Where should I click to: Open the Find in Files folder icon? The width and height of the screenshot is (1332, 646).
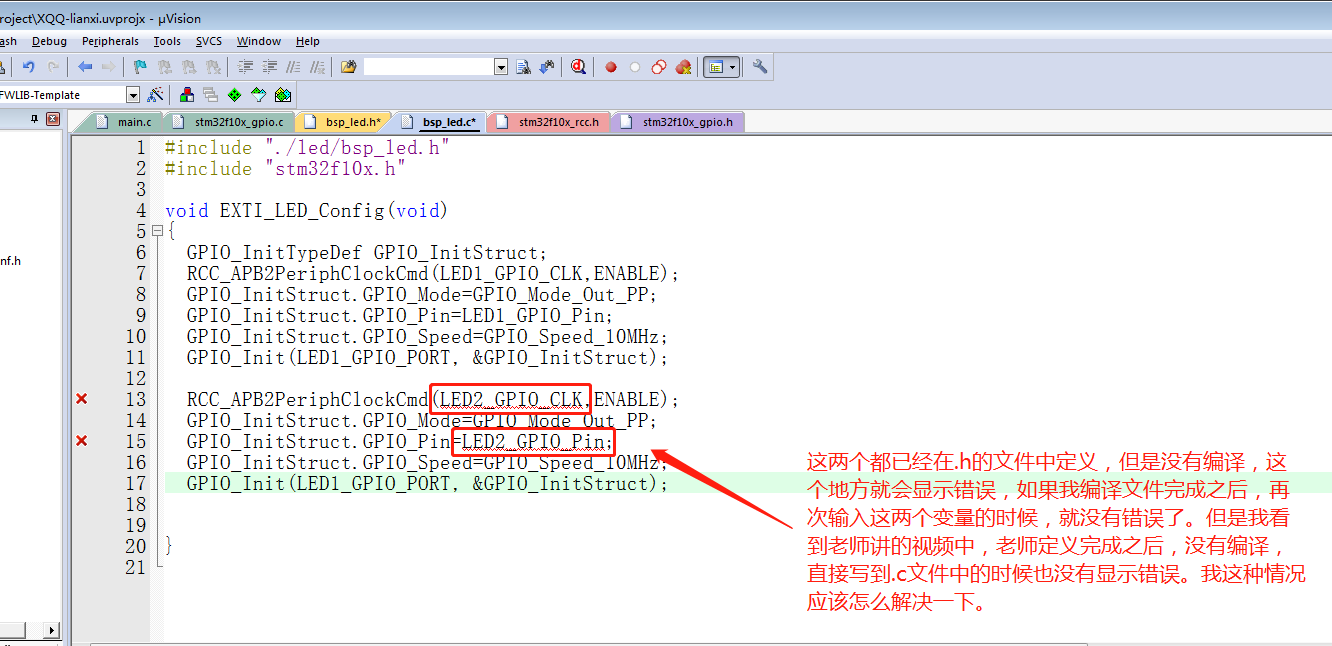point(348,67)
